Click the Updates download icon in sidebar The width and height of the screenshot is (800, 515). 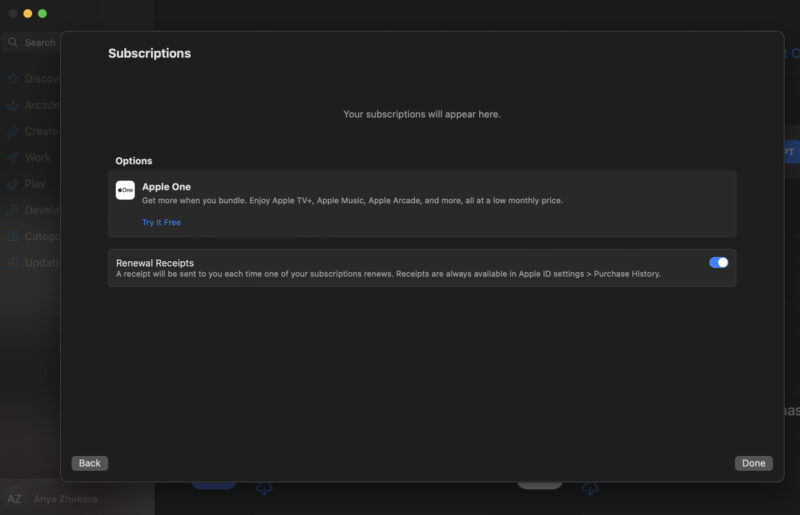13,263
